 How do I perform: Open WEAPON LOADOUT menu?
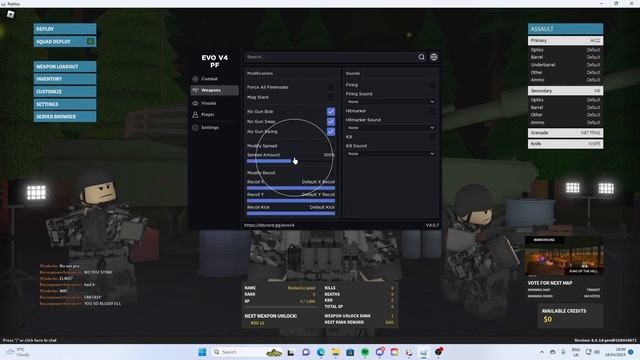point(65,67)
